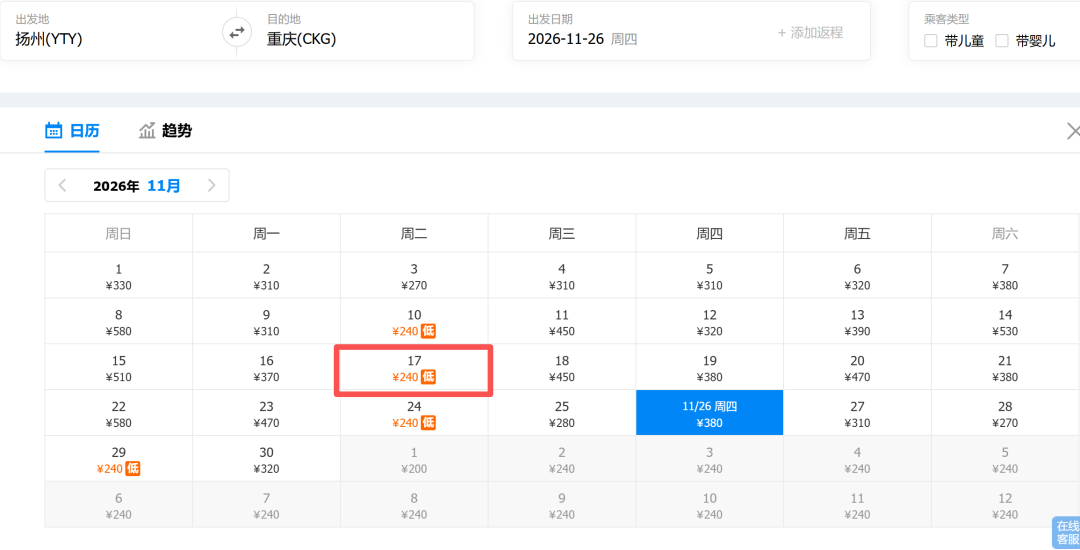1080x550 pixels.
Task: Go to previous month arrow
Action: (62, 185)
